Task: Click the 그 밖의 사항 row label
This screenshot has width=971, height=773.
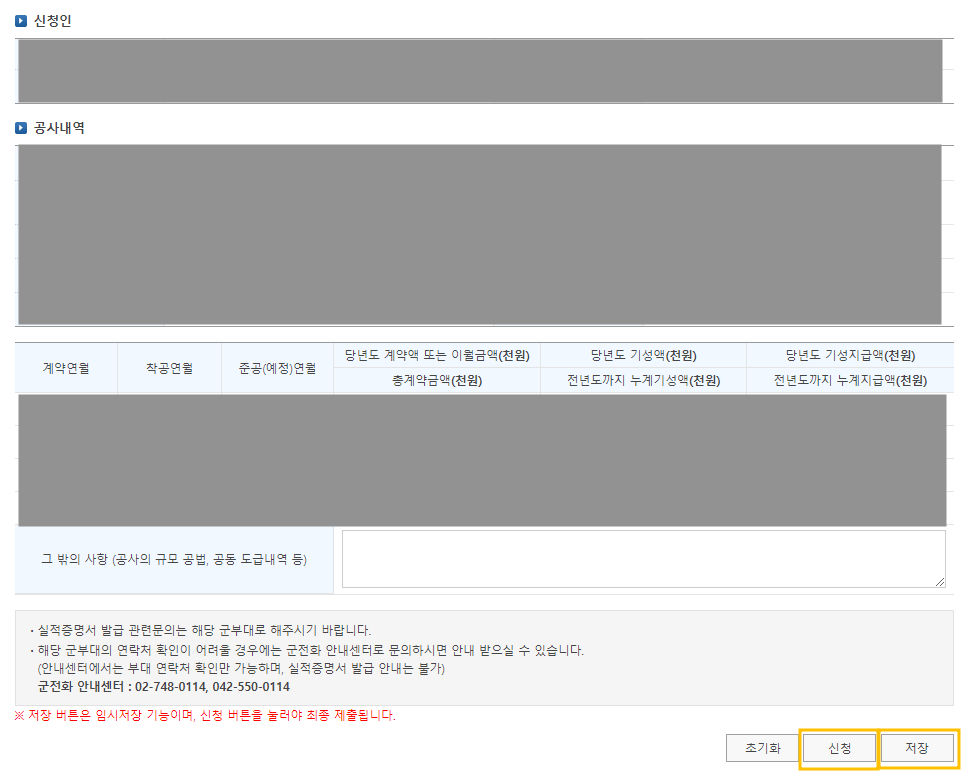Action: pos(174,560)
